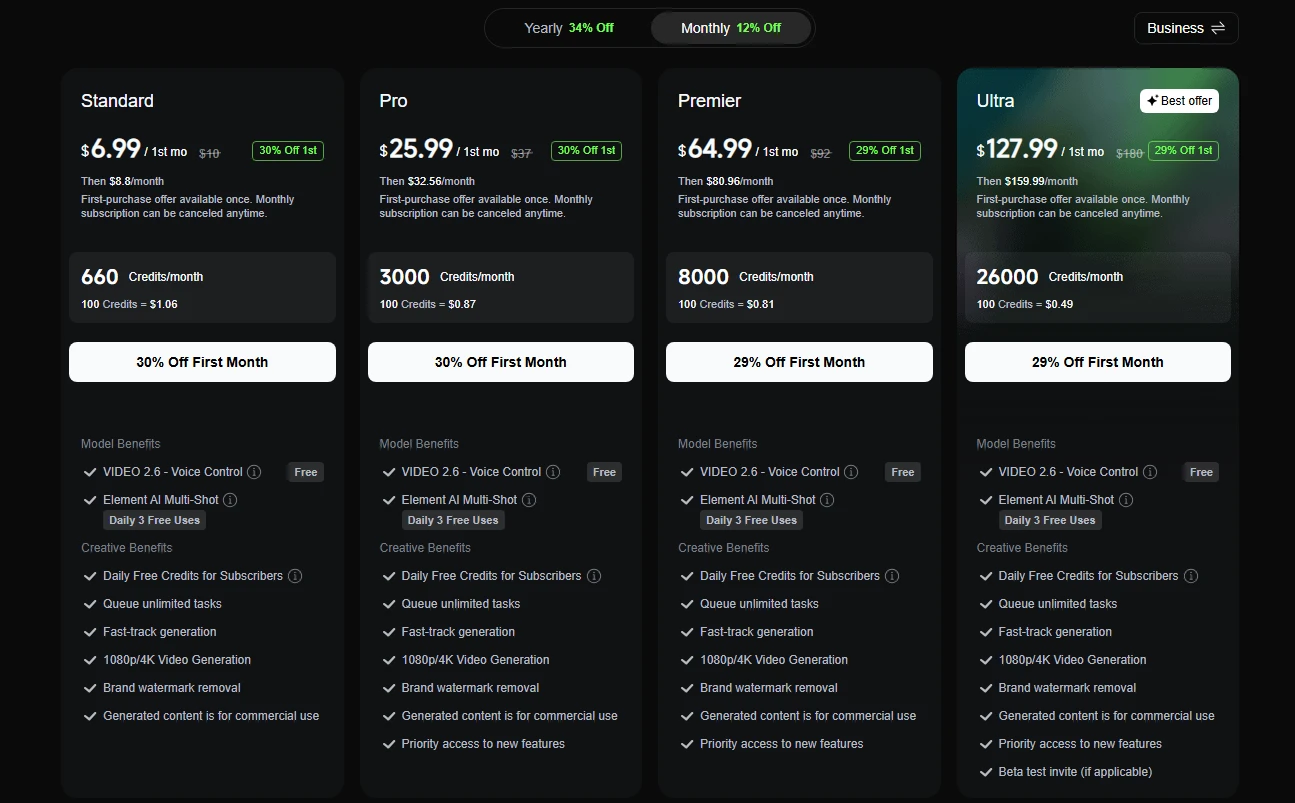
Task: Click info icon for Premier plan's VIDEO 2.6 Voice Control
Action: point(851,472)
